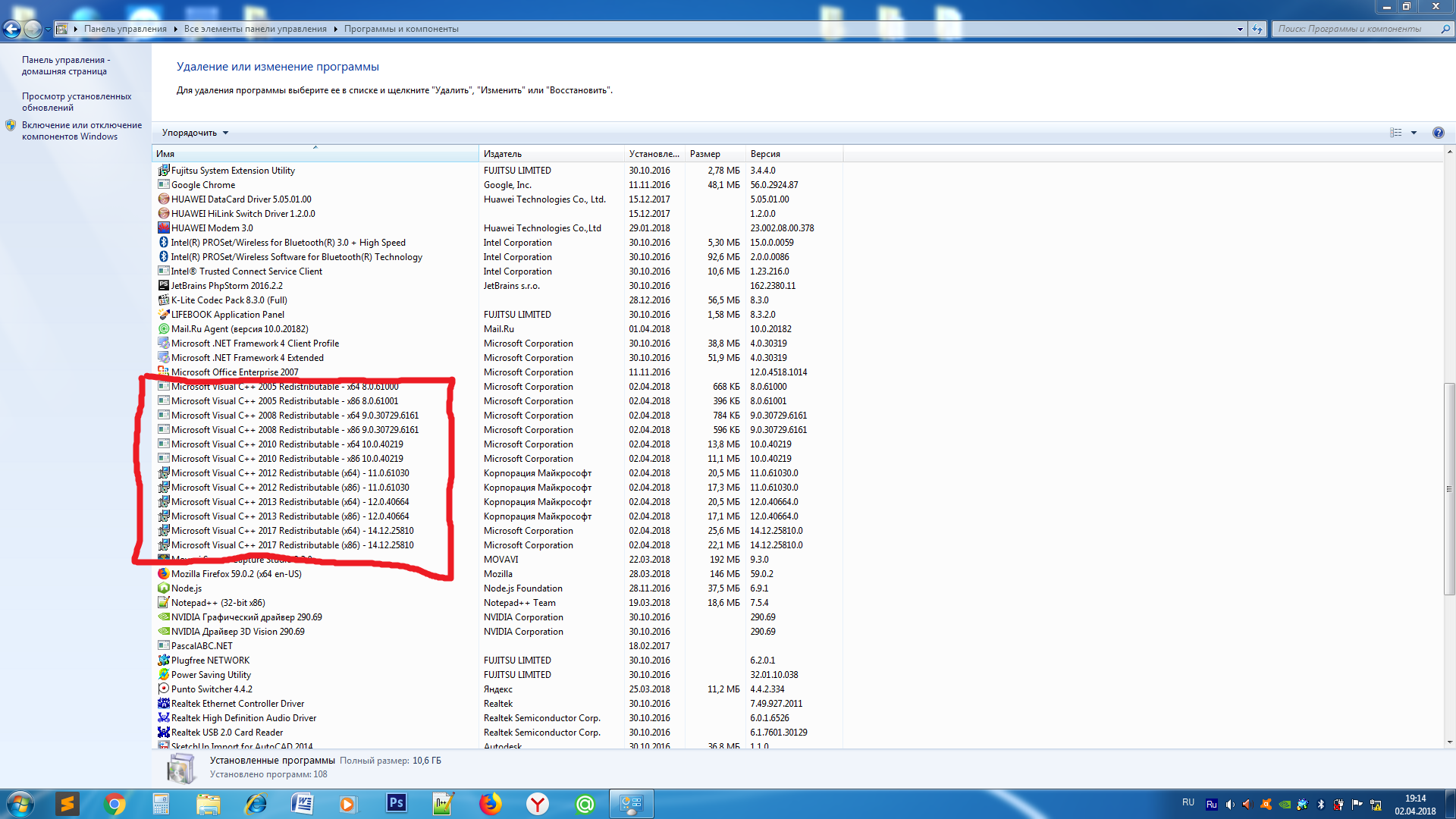Screen dimensions: 1456x819
Task: Click the JetBrains PhpStorm icon
Action: 163,286
